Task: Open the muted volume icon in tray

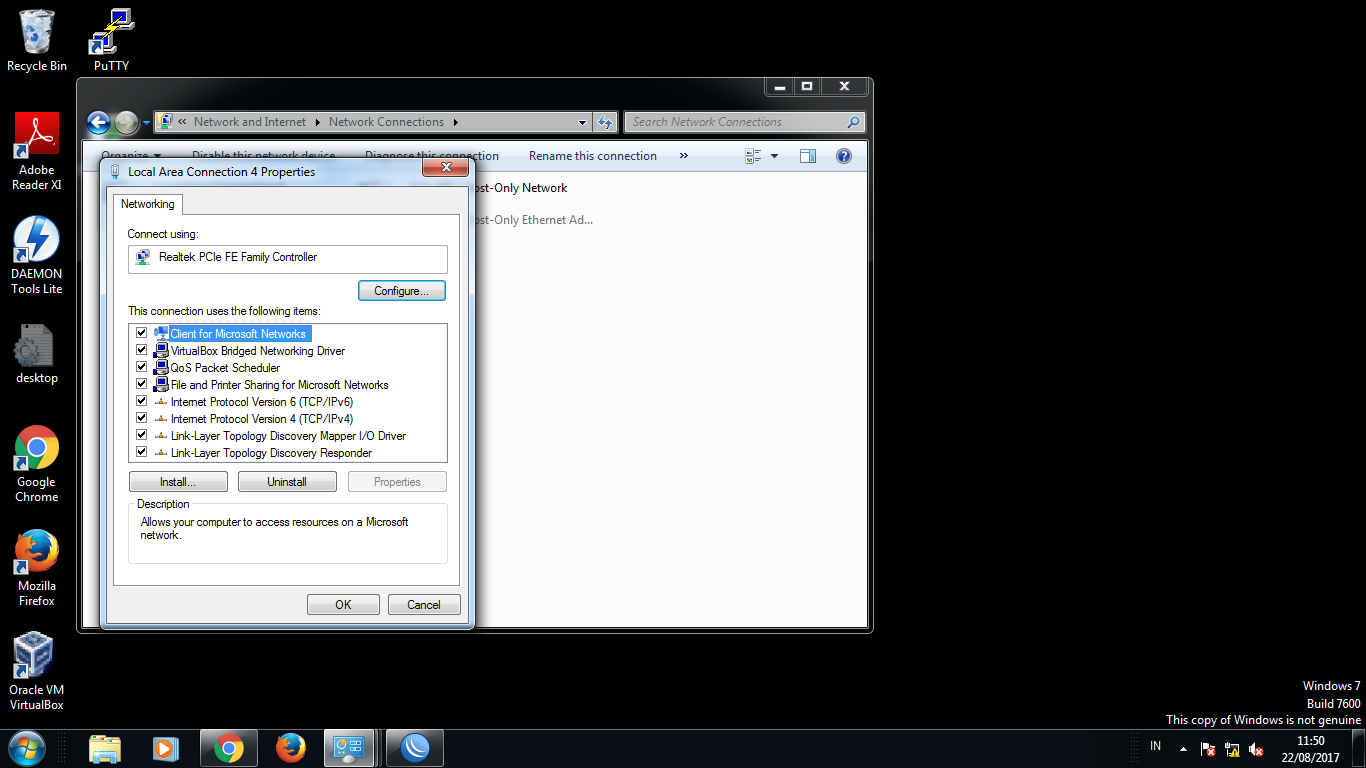Action: (1255, 749)
